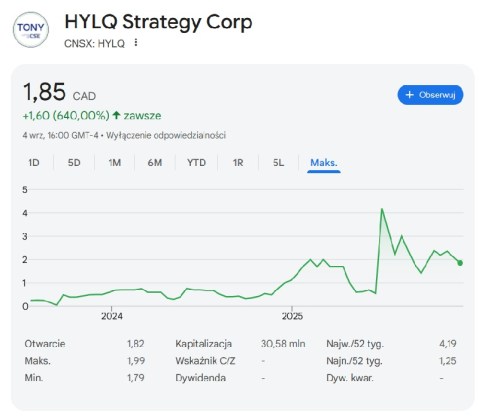
Task: Switch to the 1M chart range
Action: point(114,163)
